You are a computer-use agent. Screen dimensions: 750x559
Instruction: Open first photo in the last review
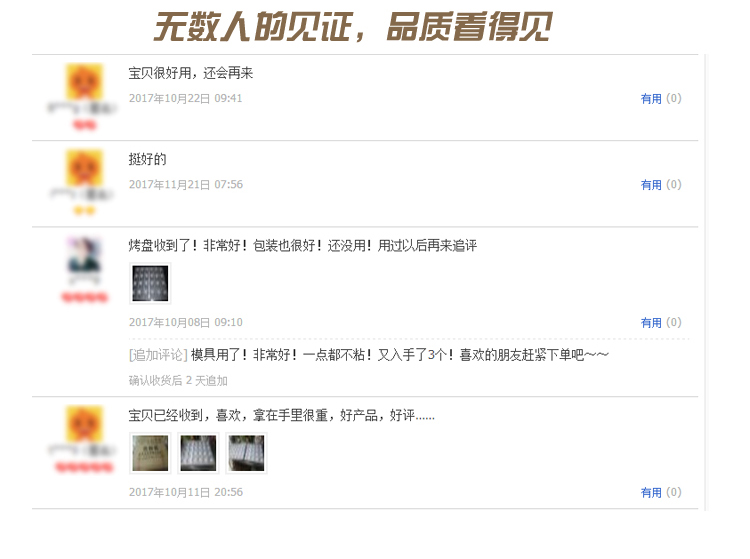pos(150,453)
